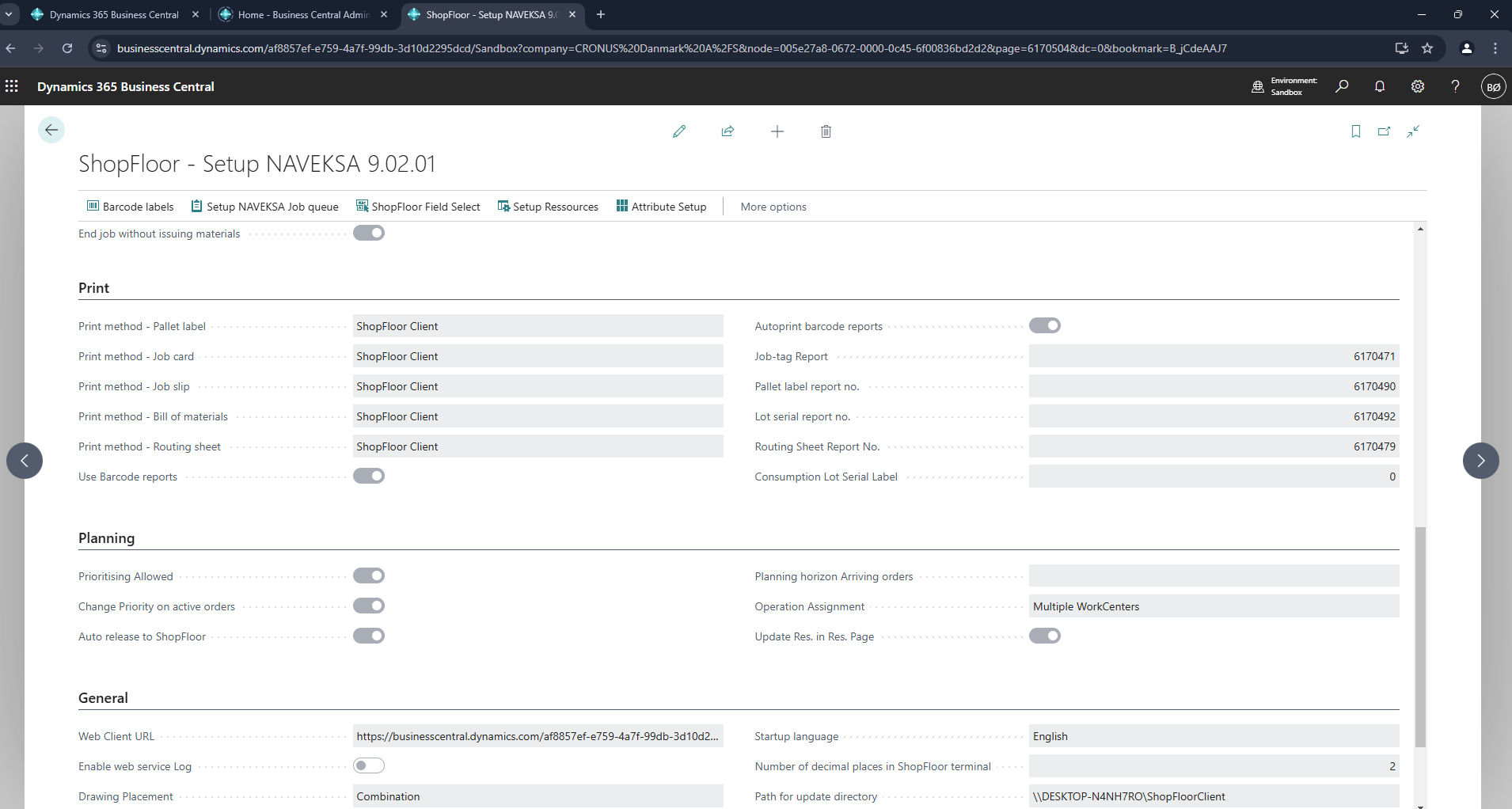1512x809 pixels.
Task: Click More options in action bar
Action: click(x=773, y=207)
